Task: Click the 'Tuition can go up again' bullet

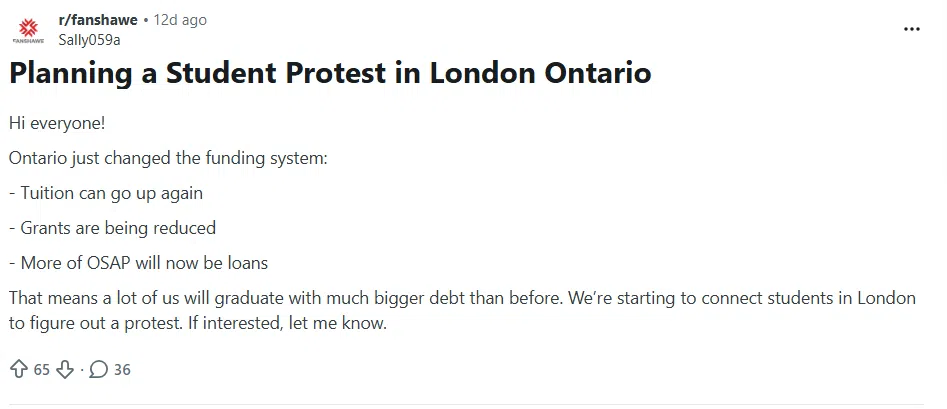Action: (112, 193)
